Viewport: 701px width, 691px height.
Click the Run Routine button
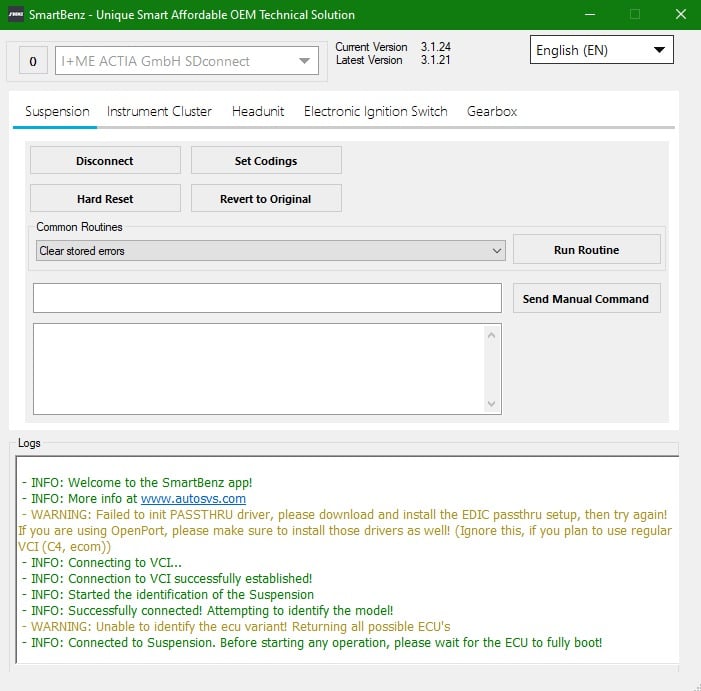(x=587, y=249)
